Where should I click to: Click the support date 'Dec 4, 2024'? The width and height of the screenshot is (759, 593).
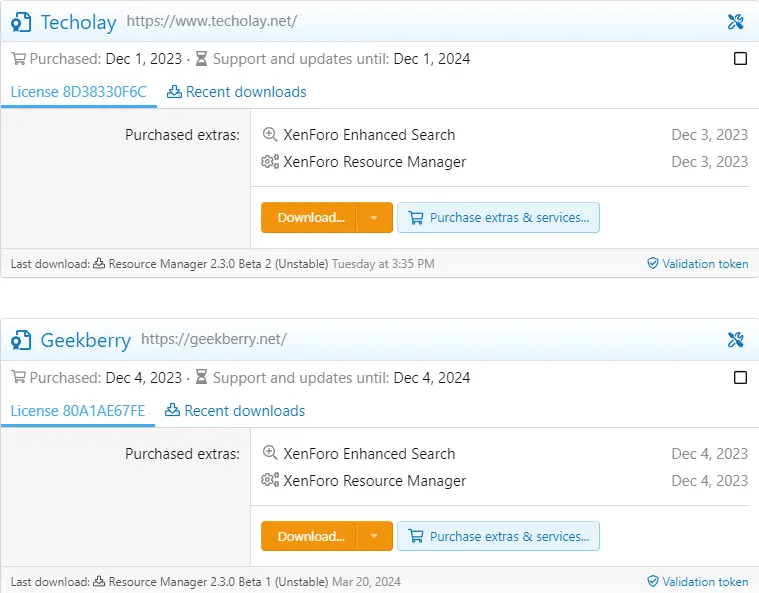click(x=432, y=378)
